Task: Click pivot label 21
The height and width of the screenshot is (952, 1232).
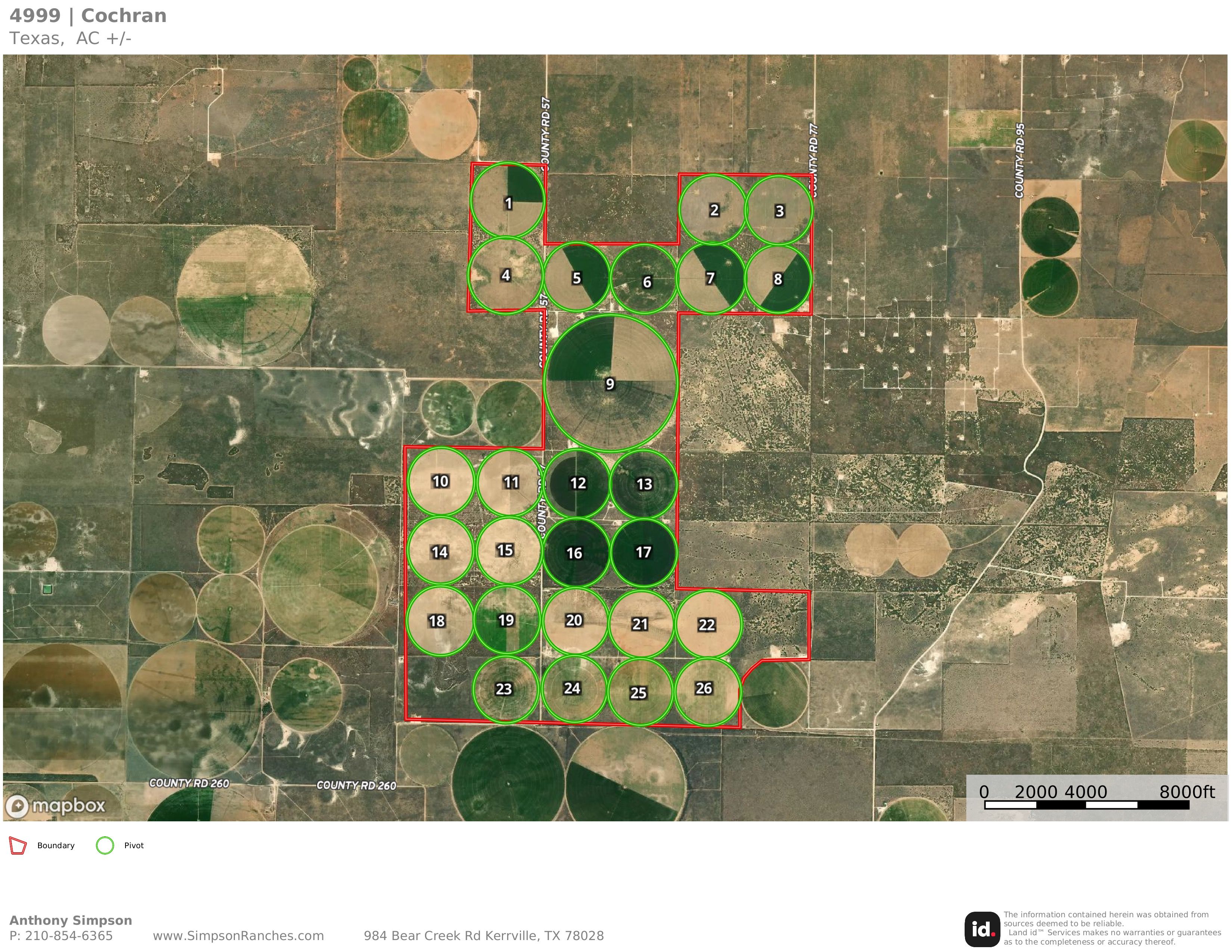Action: 640,624
